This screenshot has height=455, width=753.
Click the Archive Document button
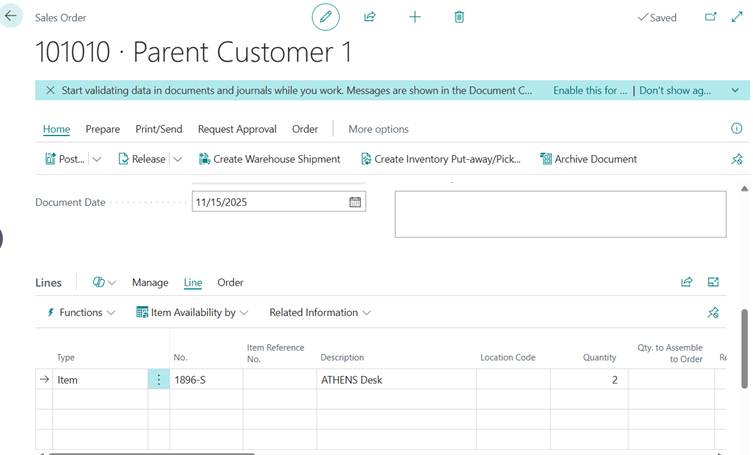(588, 159)
